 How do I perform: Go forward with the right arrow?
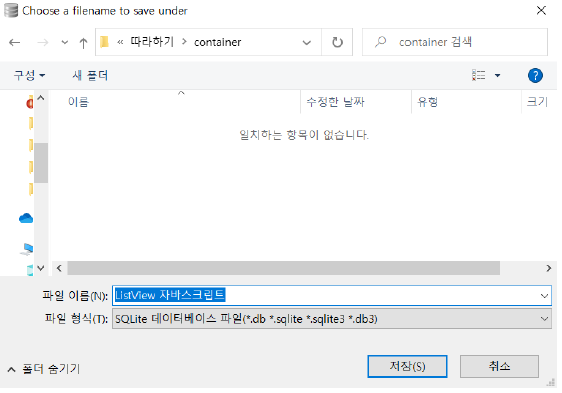[43, 43]
